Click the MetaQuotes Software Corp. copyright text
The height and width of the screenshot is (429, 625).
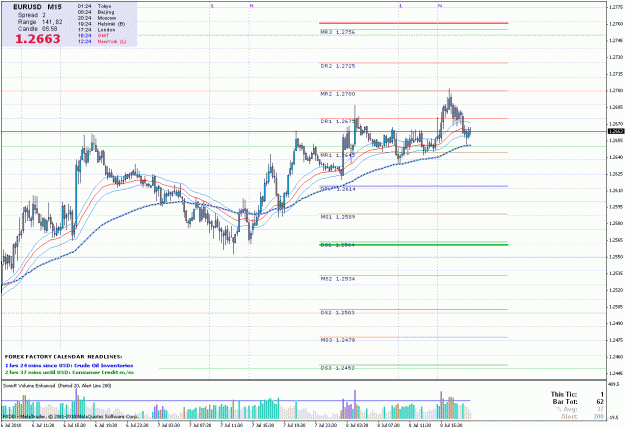(70, 416)
